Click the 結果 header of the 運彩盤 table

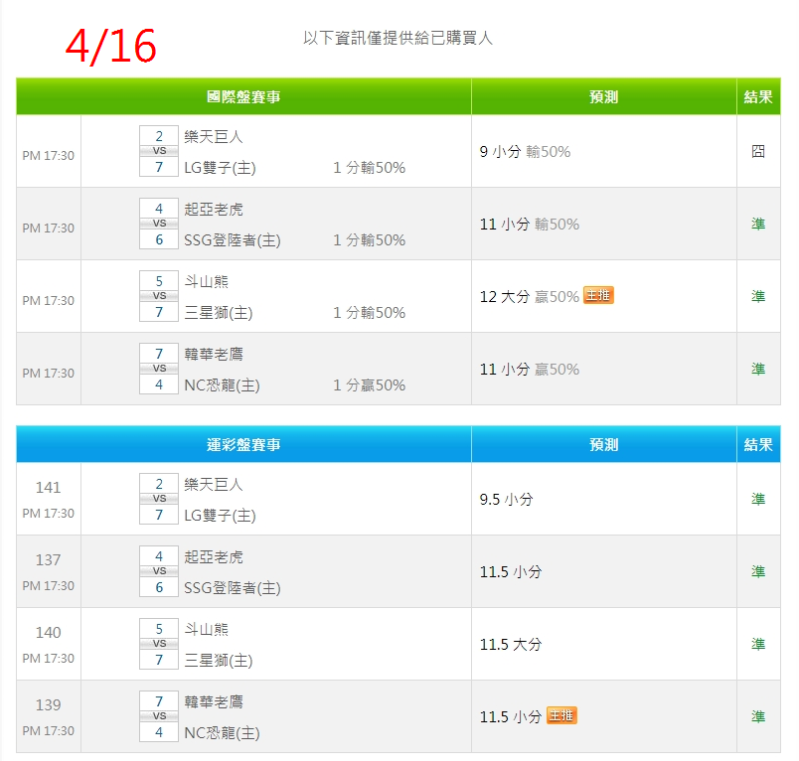[x=758, y=444]
